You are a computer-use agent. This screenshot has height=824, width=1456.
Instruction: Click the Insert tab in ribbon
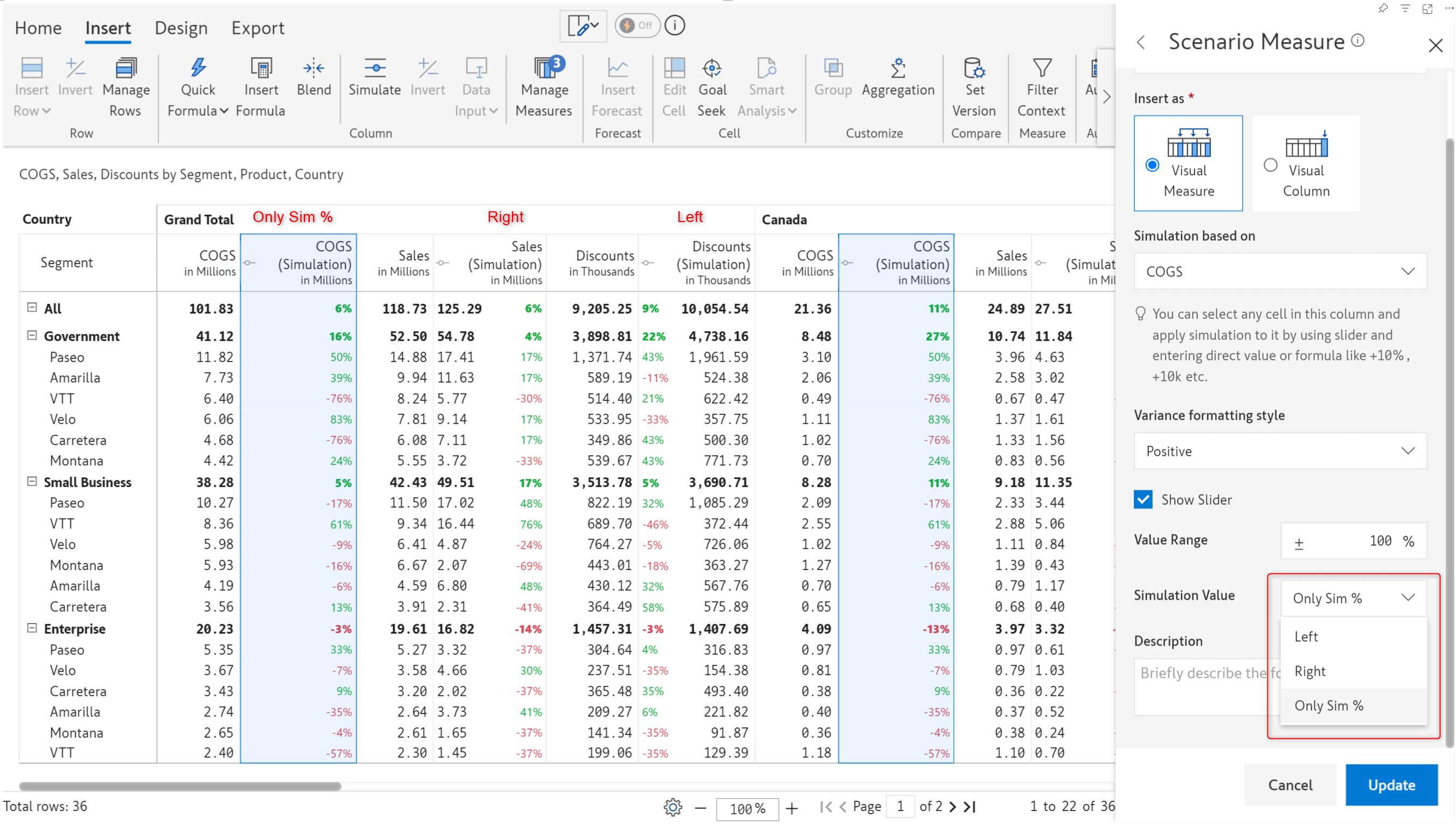[109, 28]
